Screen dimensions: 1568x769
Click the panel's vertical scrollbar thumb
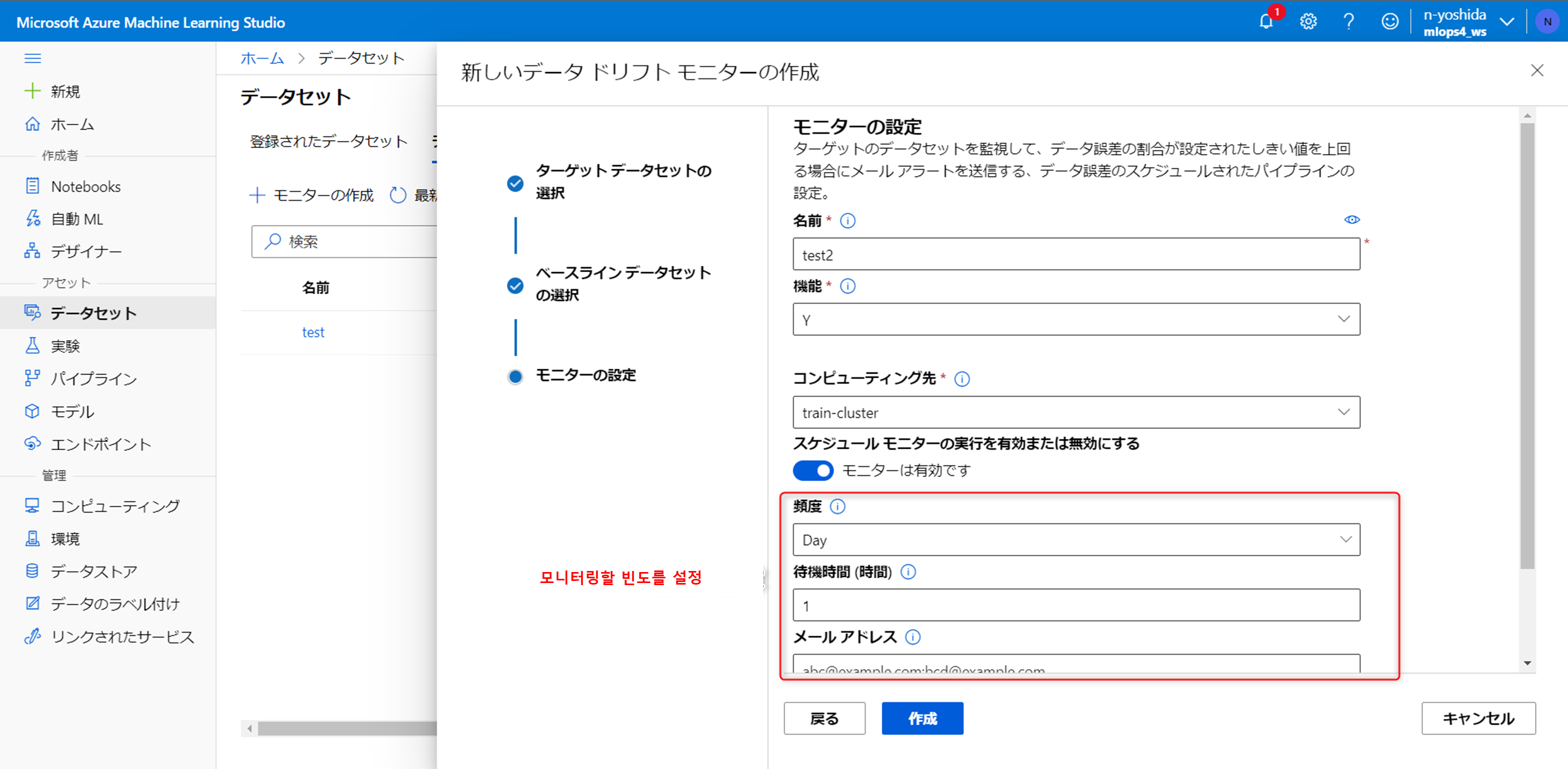pos(1527,347)
